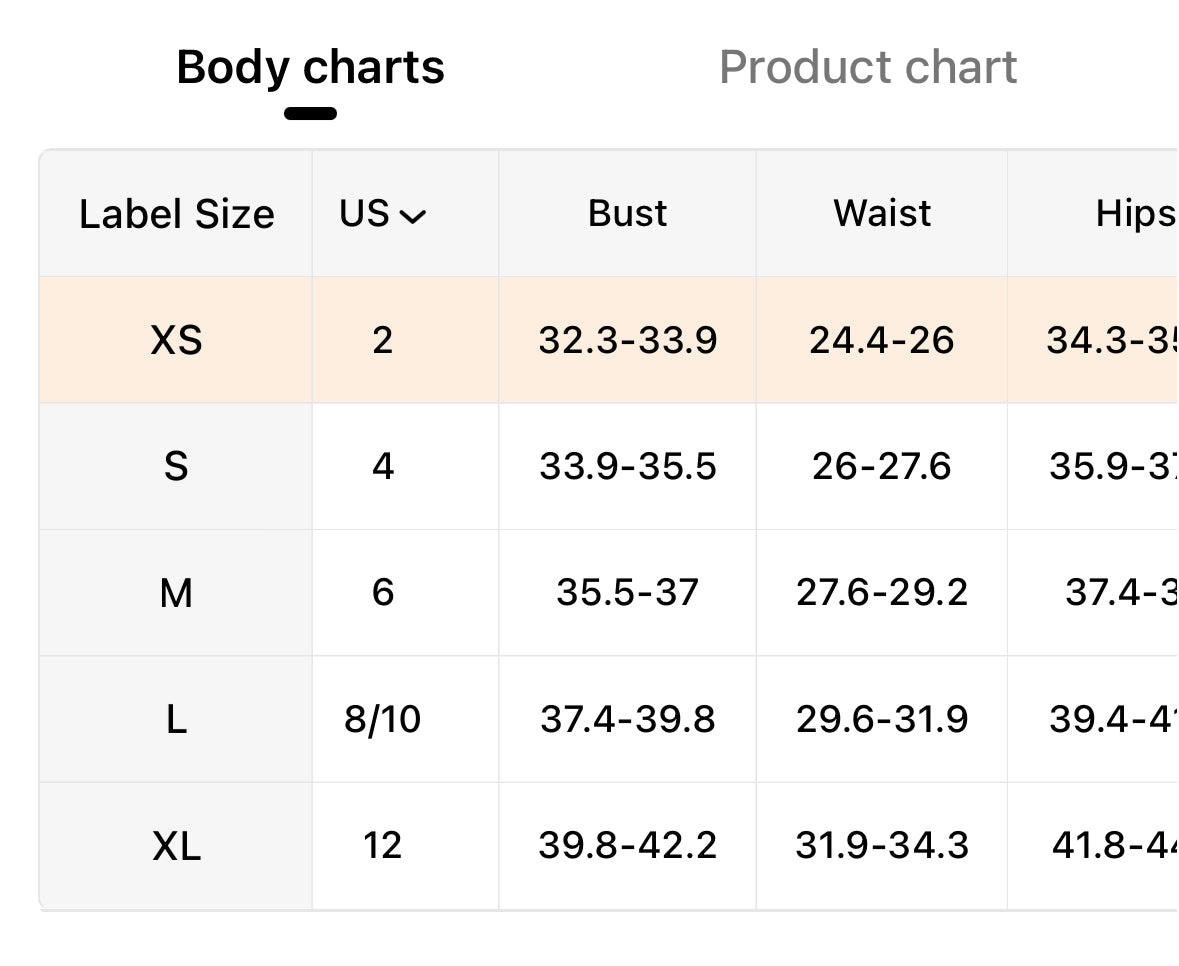Click the 35.5-37 bust measurement cell
Image resolution: width=1179 pixels, height=966 pixels.
(x=627, y=592)
